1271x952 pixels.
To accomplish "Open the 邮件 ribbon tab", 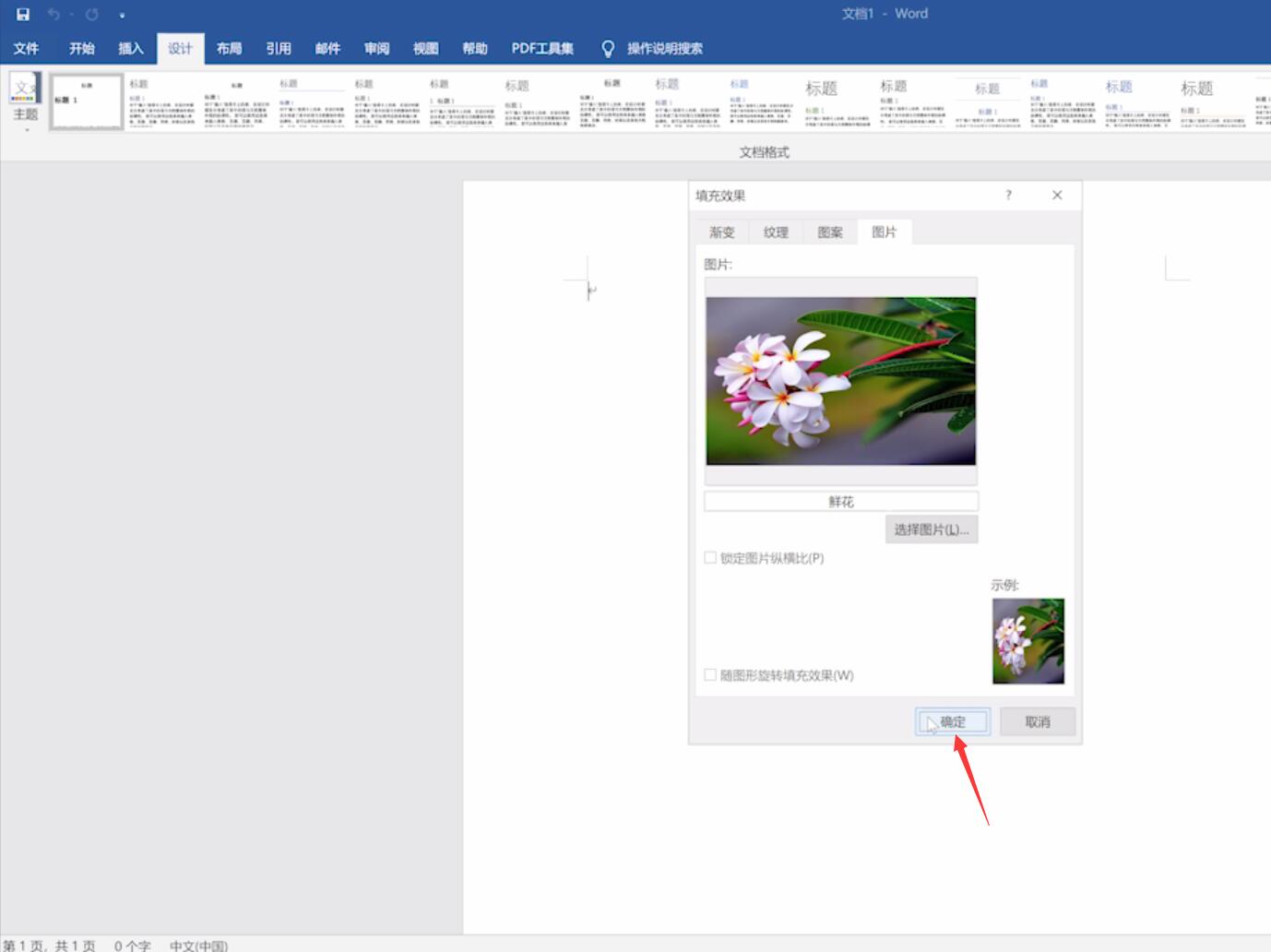I will tap(327, 48).
